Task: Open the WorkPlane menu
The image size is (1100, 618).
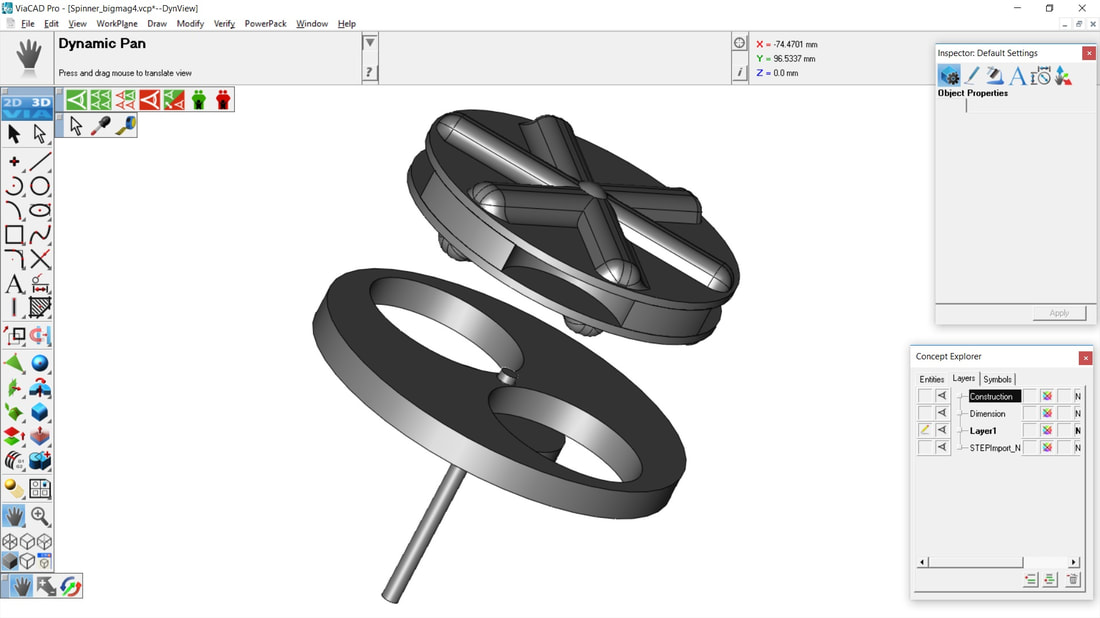Action: 117,23
